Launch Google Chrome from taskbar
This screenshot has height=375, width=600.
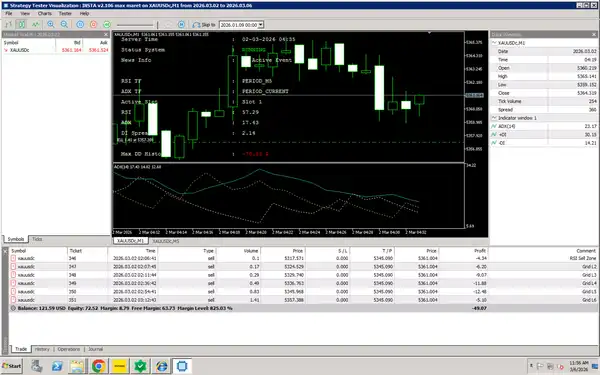(x=99, y=366)
